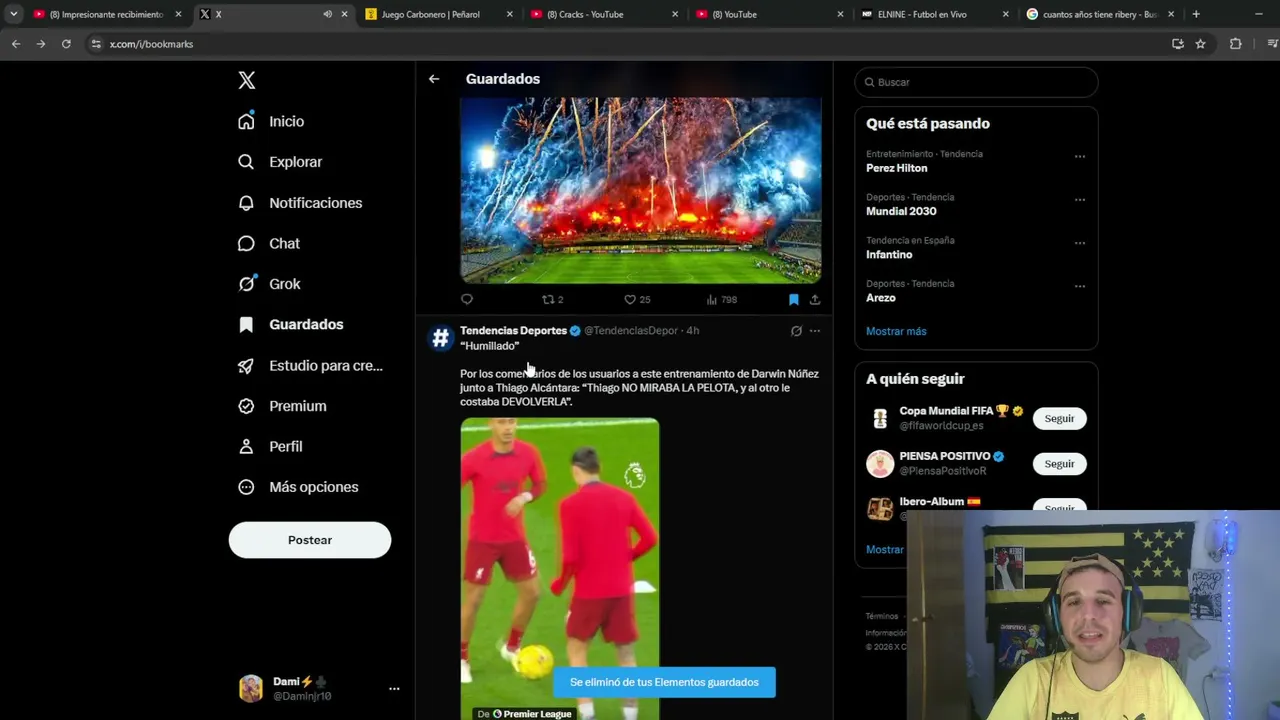The image size is (1280, 720).
Task: Click the back arrow beside Guardados header
Action: pos(434,79)
